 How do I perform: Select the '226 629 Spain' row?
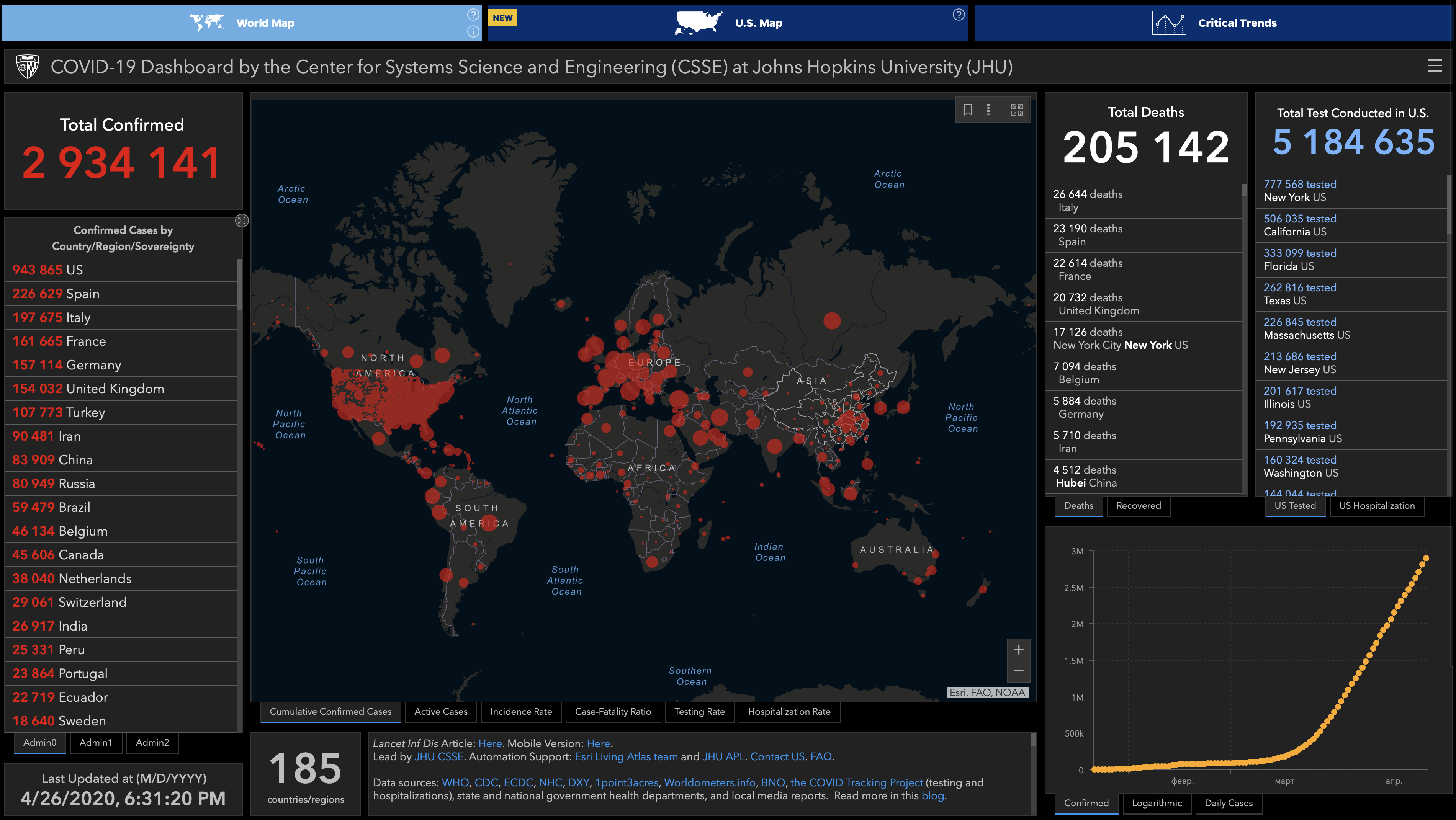[120, 294]
